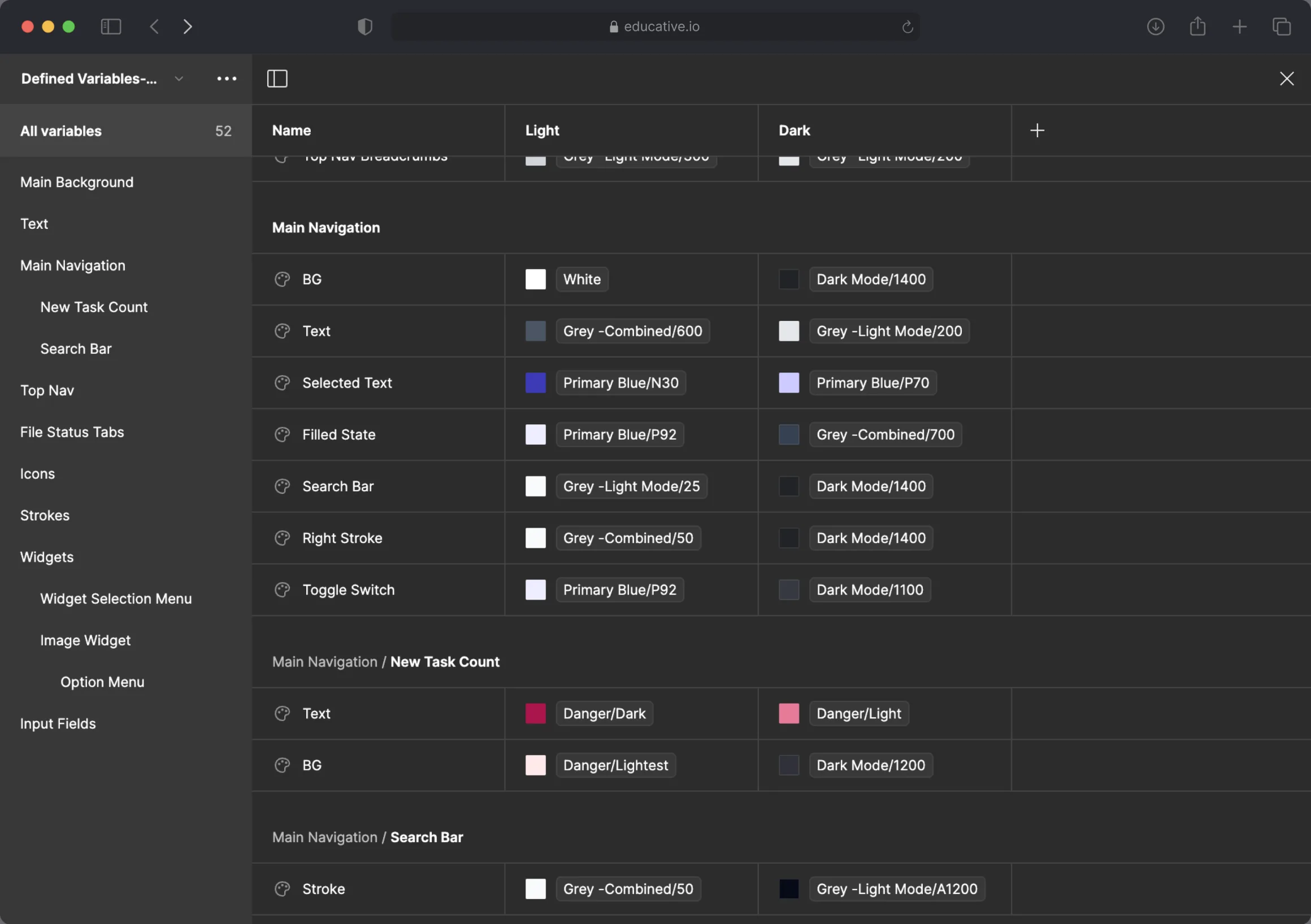Viewport: 1311px width, 924px height.
Task: Click the Danger/Dark red color swatch
Action: [x=535, y=714]
